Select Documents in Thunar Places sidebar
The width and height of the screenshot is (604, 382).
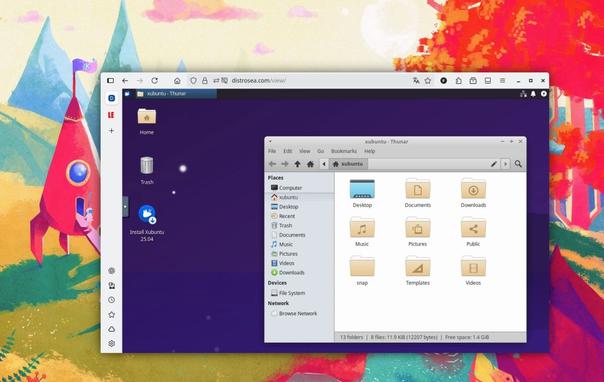coord(300,235)
